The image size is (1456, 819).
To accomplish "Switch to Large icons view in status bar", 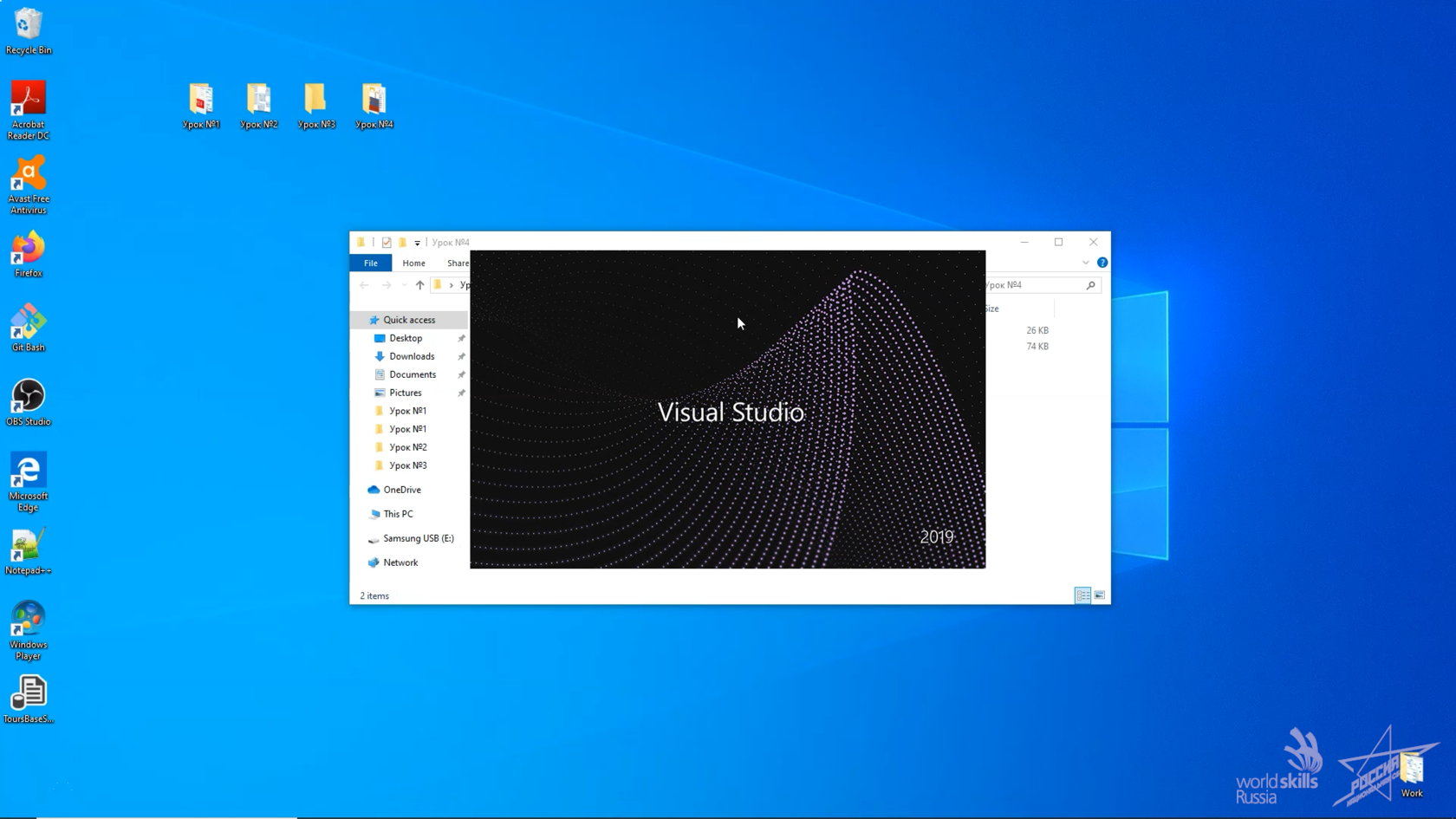I will click(1099, 595).
